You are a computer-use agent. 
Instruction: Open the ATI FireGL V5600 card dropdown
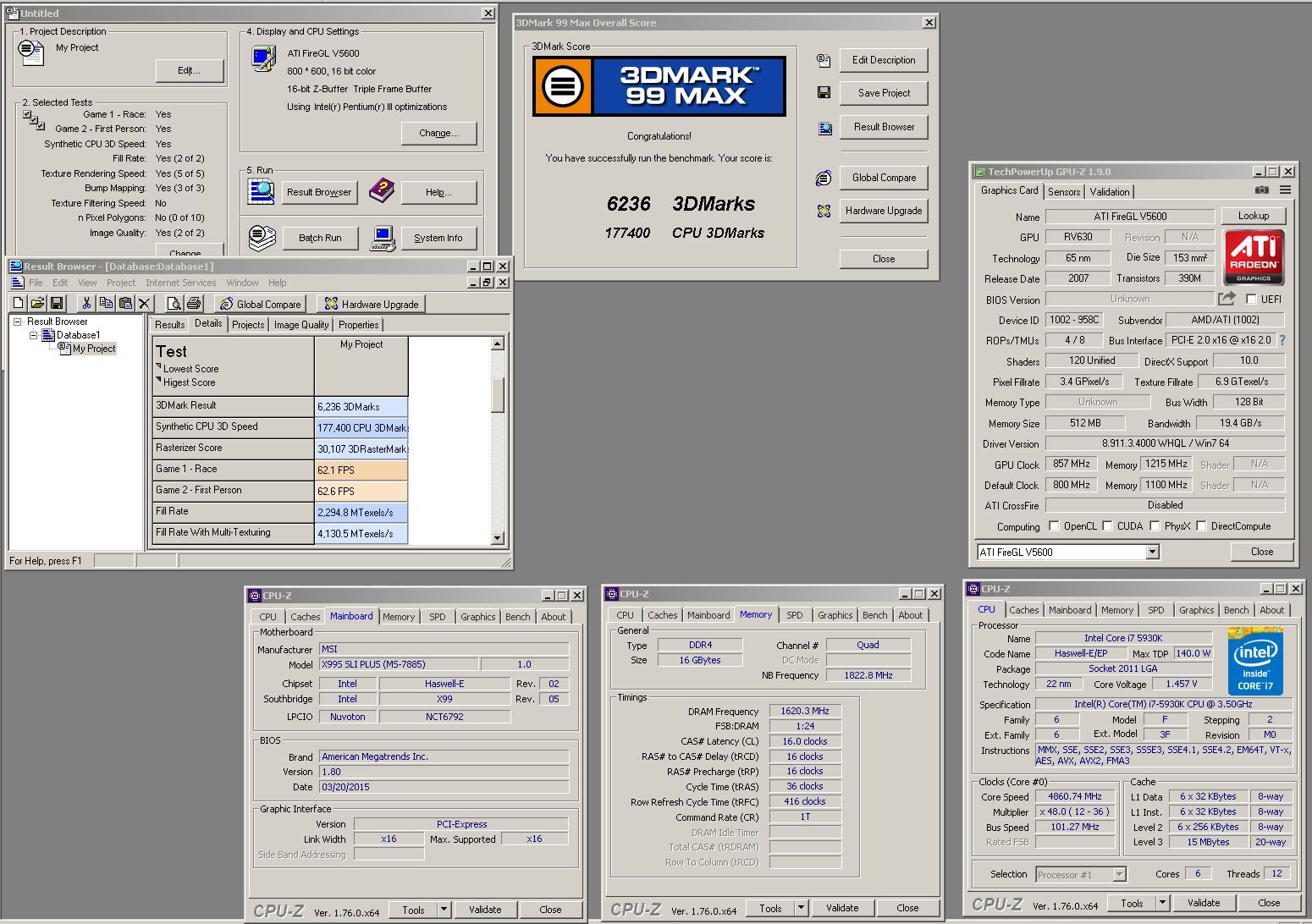point(1152,552)
